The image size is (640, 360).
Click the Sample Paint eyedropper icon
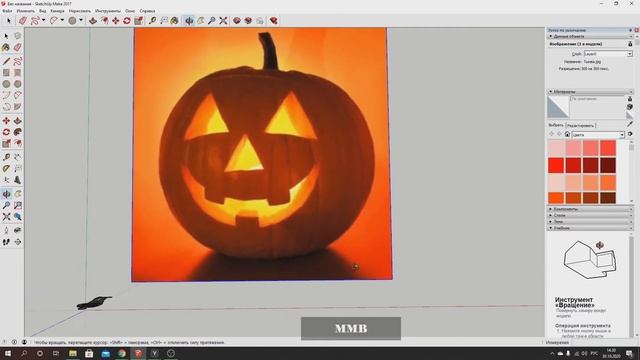630,123
